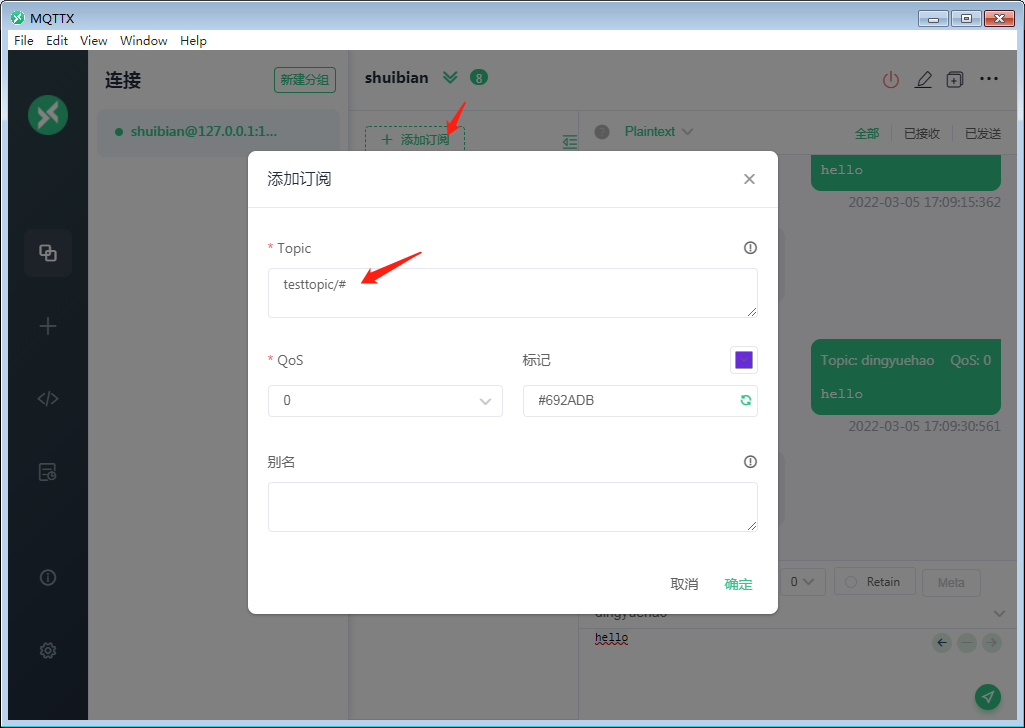This screenshot has height=728, width=1025.
Task: Open the View menu
Action: click(93, 41)
